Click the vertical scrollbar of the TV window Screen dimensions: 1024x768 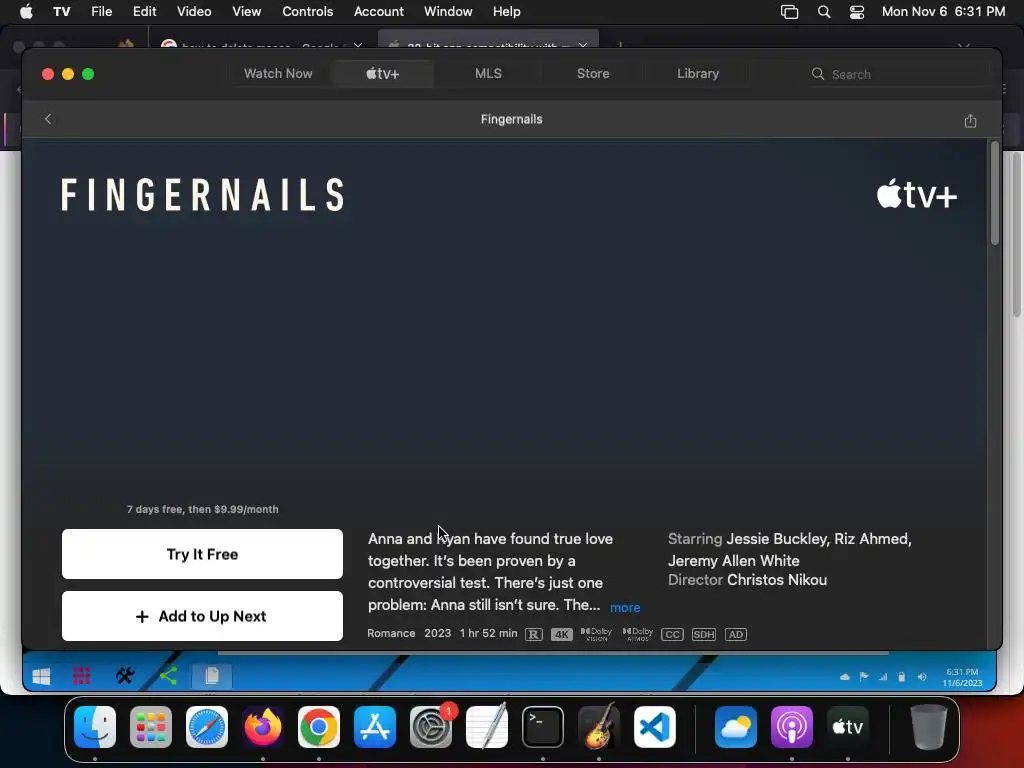(994, 193)
